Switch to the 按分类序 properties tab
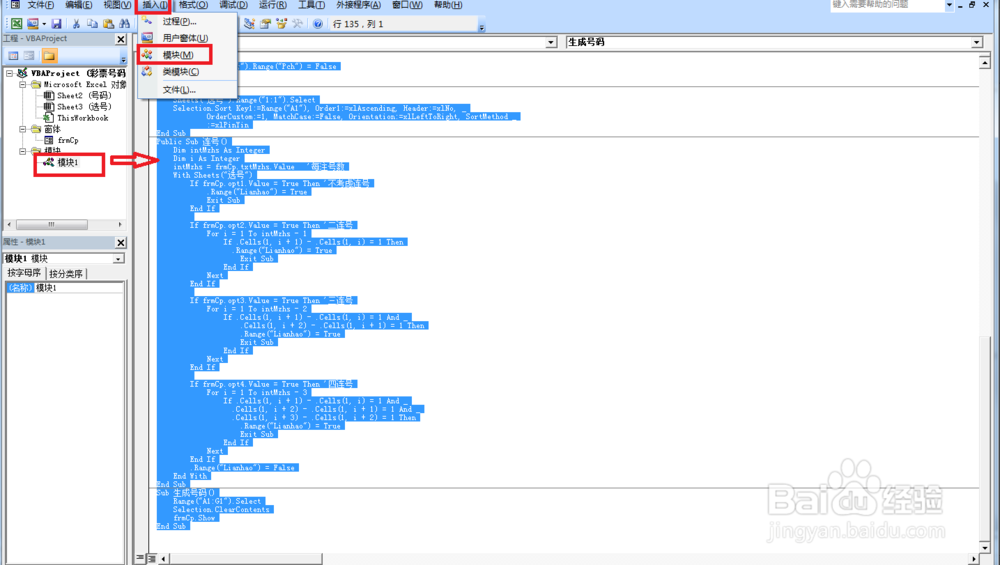The height and width of the screenshot is (565, 1000). (x=66, y=274)
